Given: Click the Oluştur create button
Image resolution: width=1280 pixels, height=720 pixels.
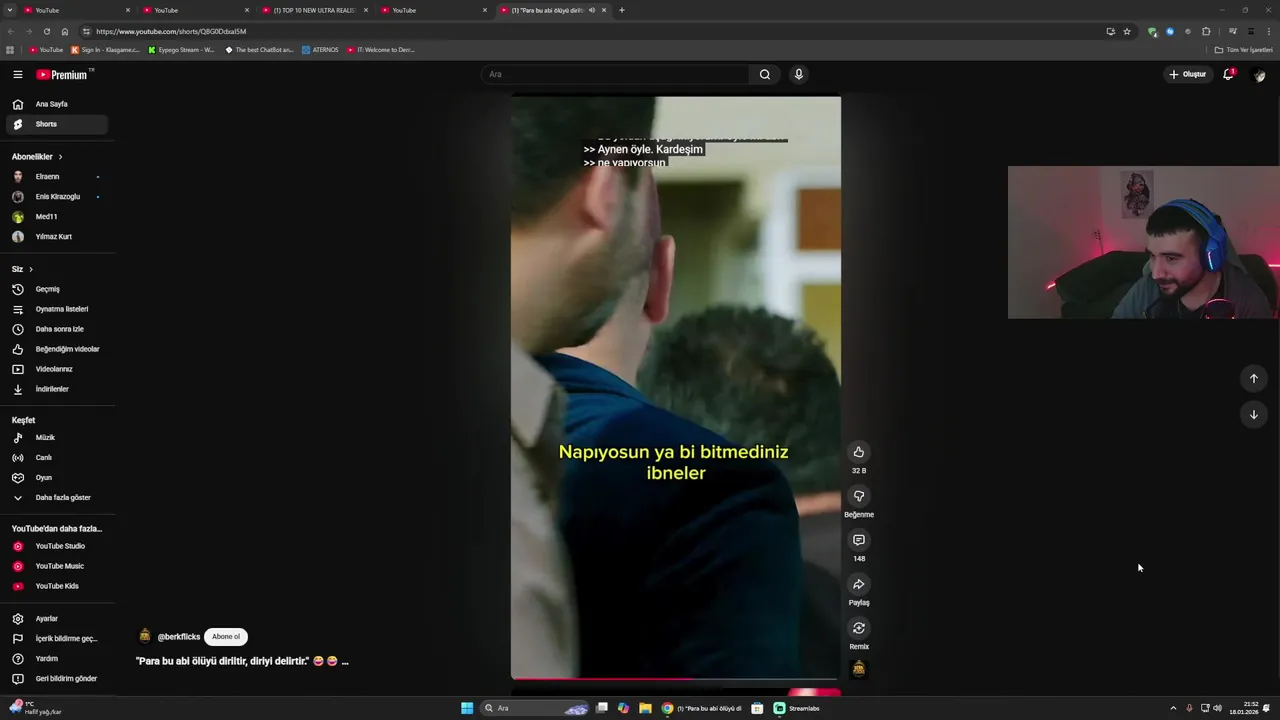Looking at the screenshot, I should tap(1188, 74).
